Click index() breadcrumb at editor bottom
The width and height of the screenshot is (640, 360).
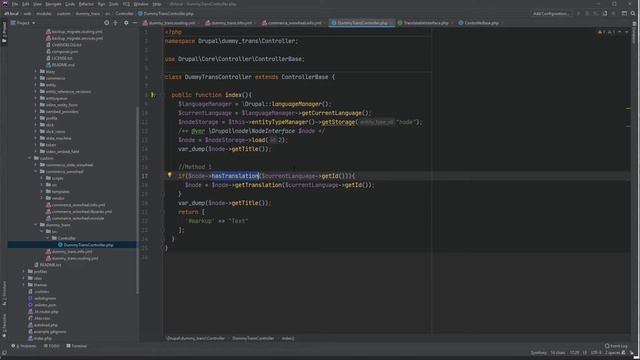(x=288, y=338)
